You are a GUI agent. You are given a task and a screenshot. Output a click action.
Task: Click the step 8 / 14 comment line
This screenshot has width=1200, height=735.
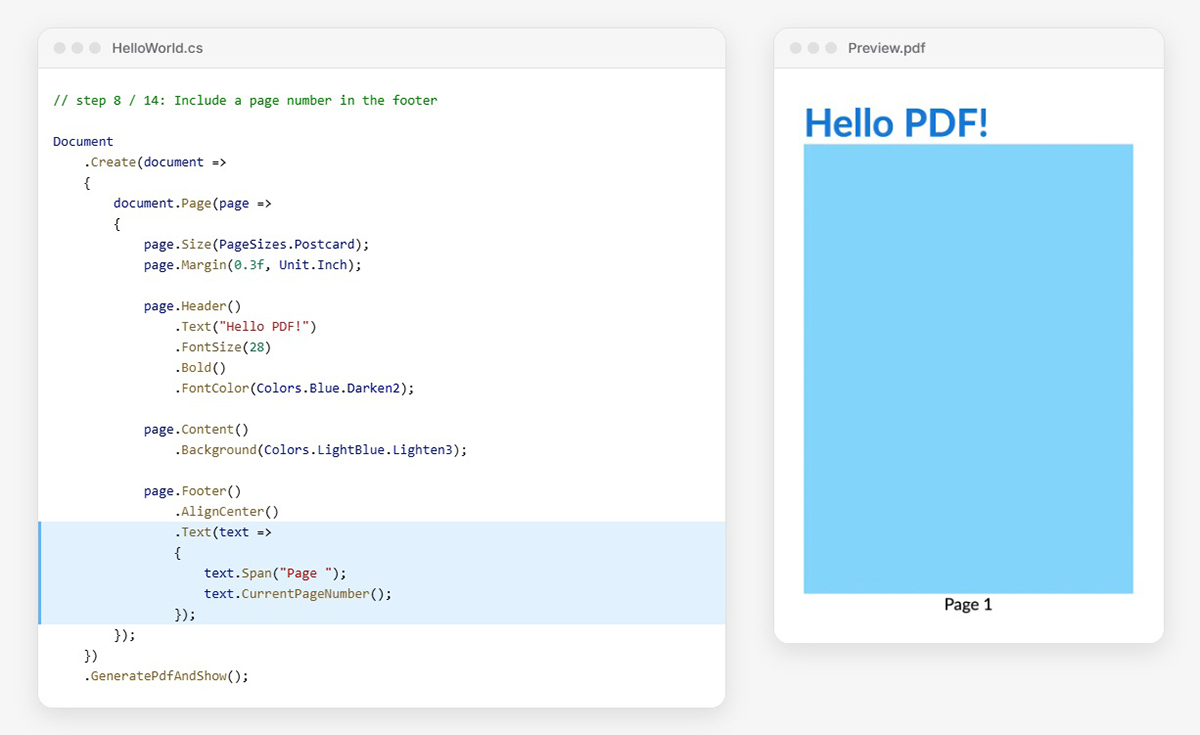pos(245,100)
